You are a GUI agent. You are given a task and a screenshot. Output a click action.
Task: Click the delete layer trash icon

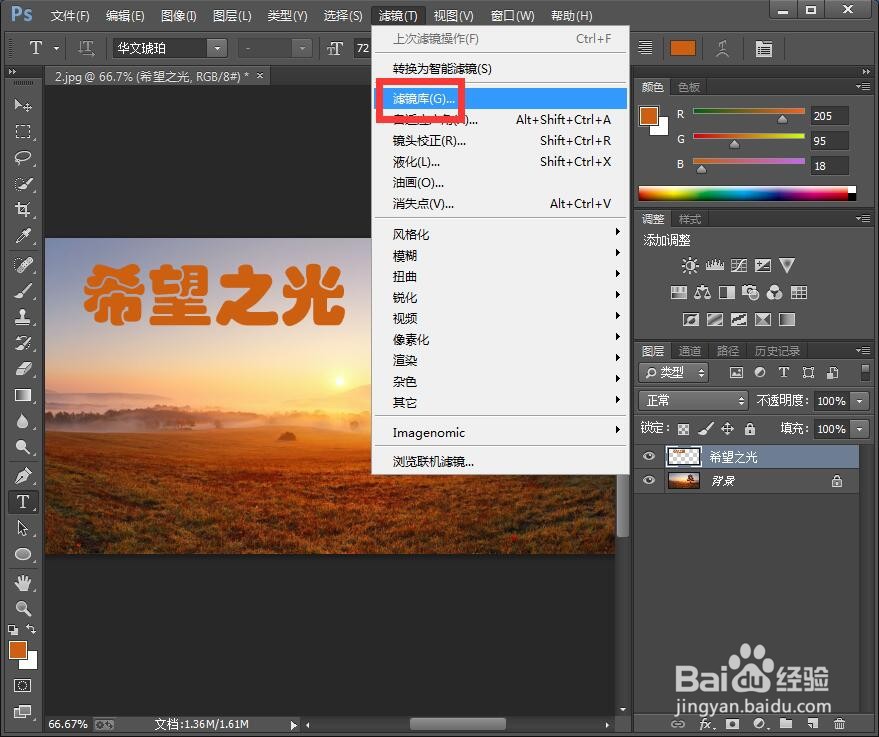coord(839,723)
